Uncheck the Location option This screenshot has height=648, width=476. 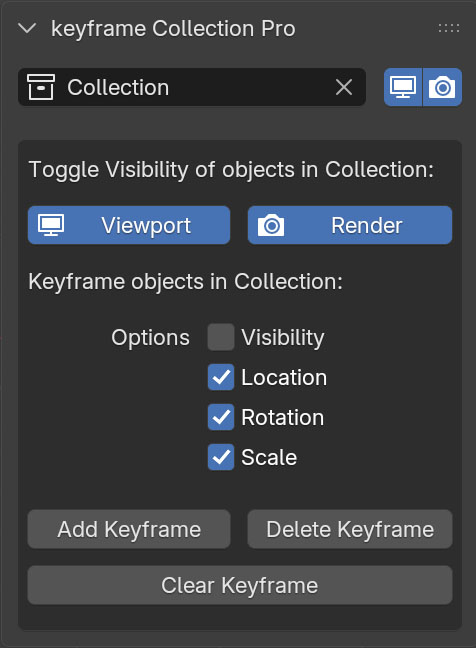point(221,377)
